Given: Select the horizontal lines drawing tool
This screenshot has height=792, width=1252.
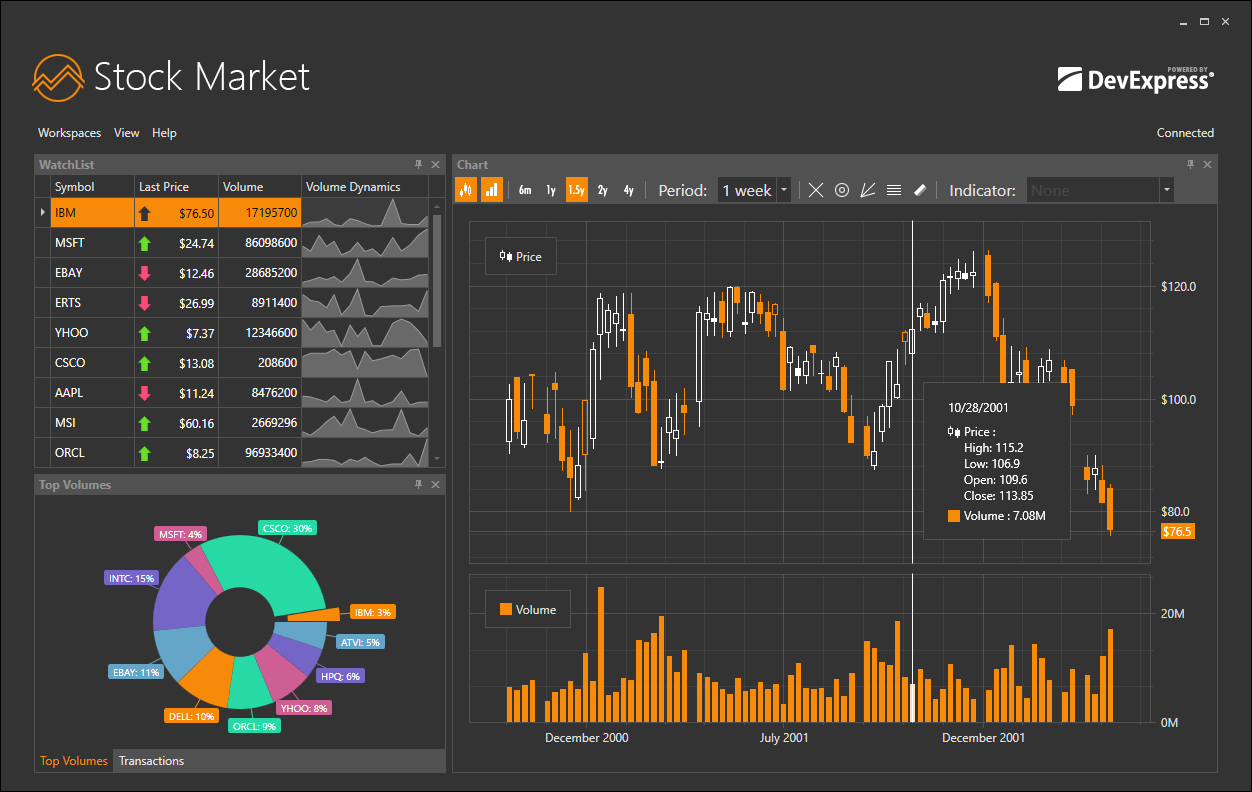Looking at the screenshot, I should (x=894, y=190).
